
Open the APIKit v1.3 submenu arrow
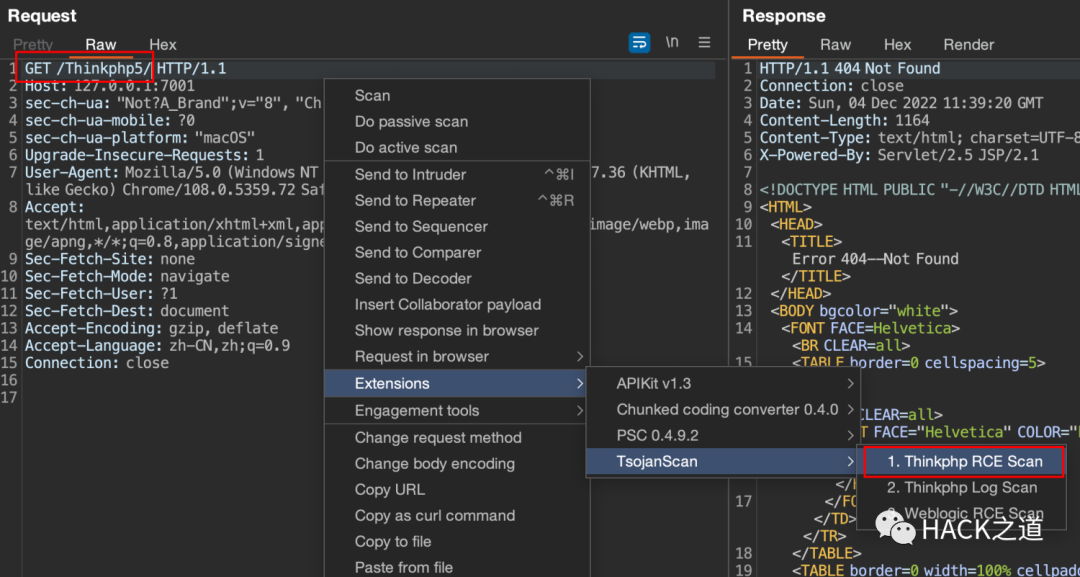[851, 384]
